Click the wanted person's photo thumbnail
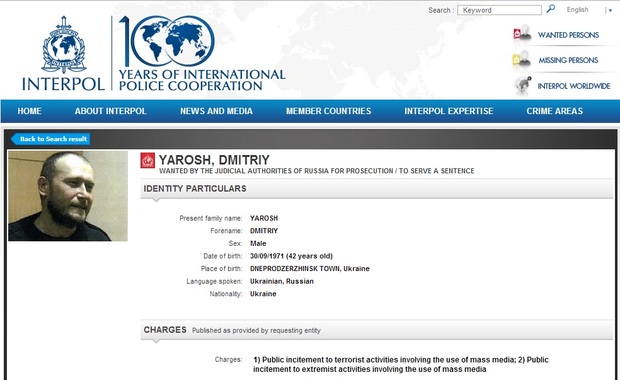 coord(68,196)
